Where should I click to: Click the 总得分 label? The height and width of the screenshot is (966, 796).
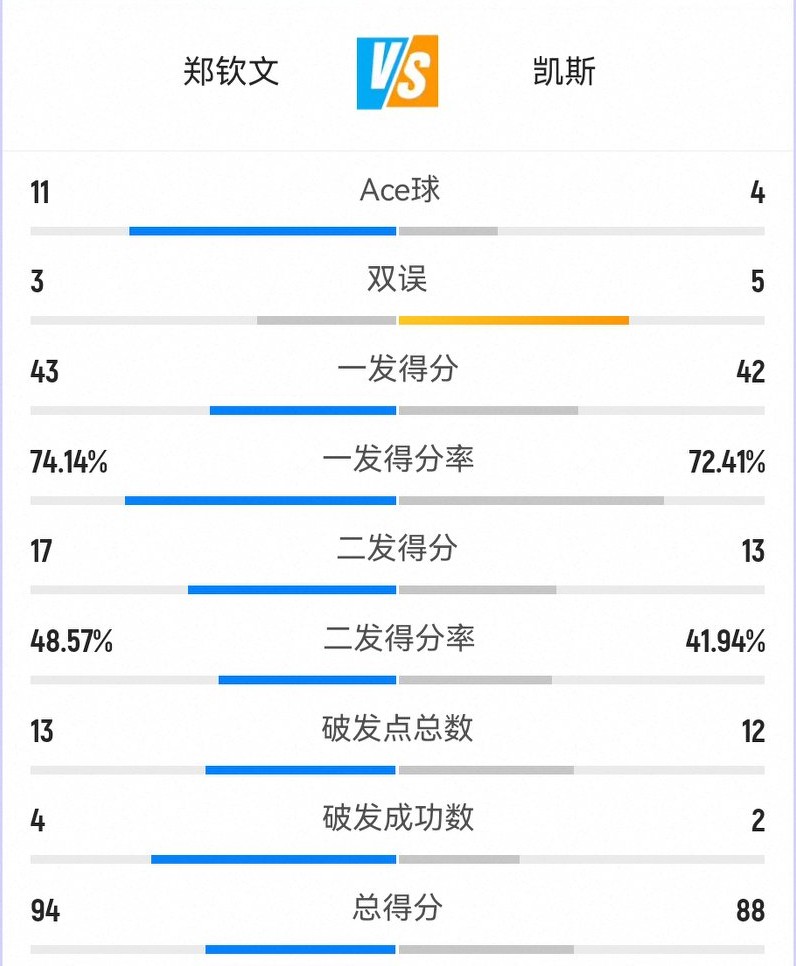coord(397,908)
